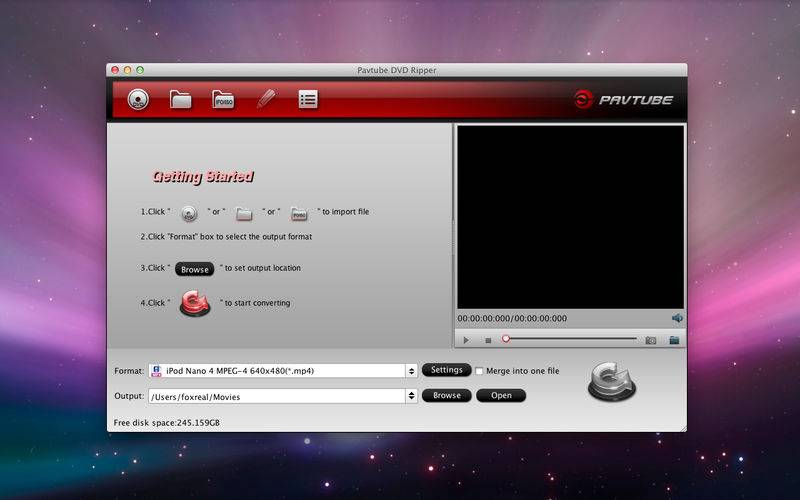The width and height of the screenshot is (800, 500).
Task: Click the preview seek slider track
Action: coord(570,338)
